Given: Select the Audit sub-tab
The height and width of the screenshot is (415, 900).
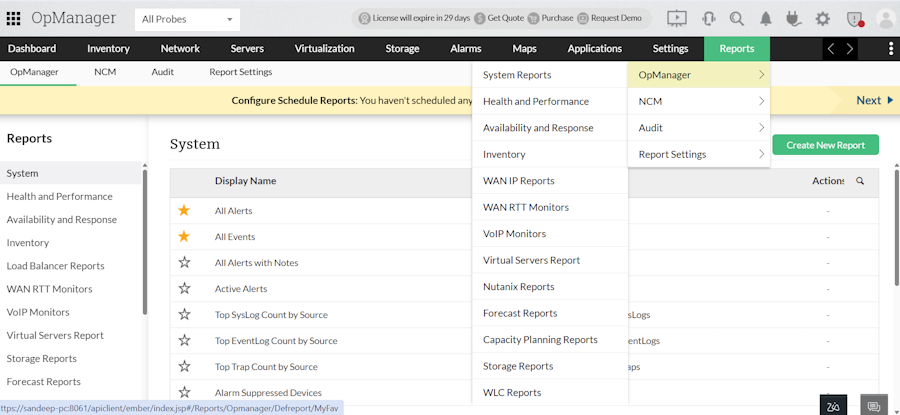Looking at the screenshot, I should click(162, 72).
